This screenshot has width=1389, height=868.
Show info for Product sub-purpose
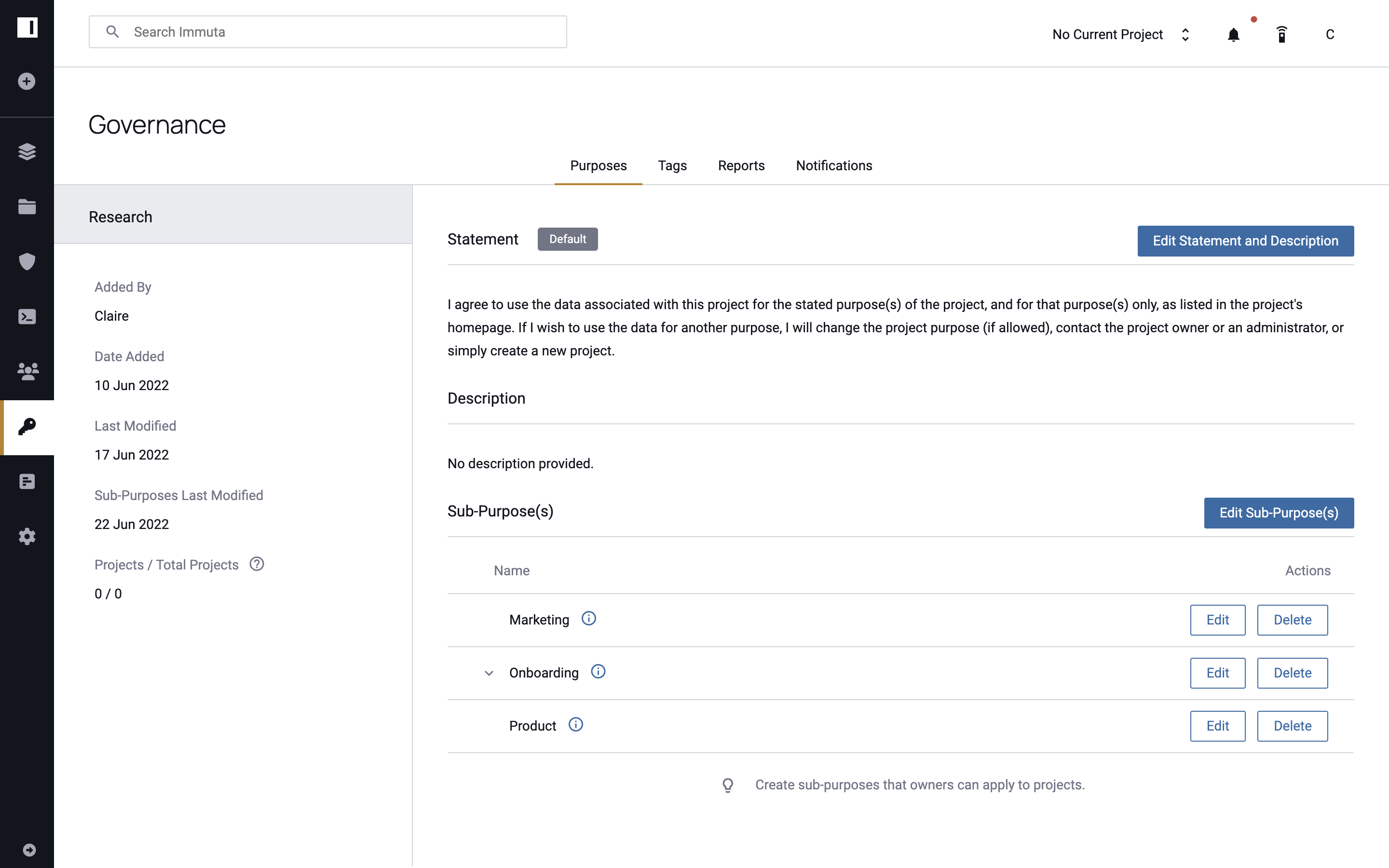576,724
